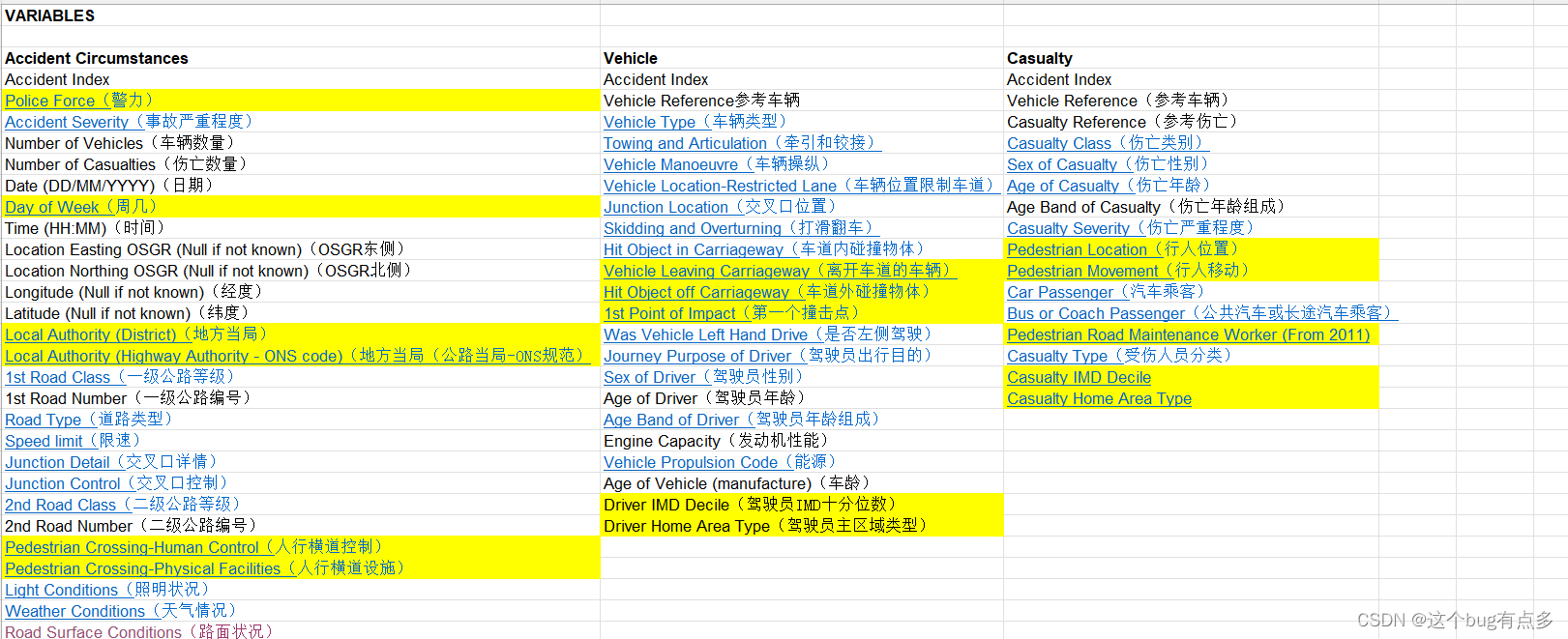The height and width of the screenshot is (639, 1568).
Task: Select the Number of Vehicles cell
Action: coord(301,143)
